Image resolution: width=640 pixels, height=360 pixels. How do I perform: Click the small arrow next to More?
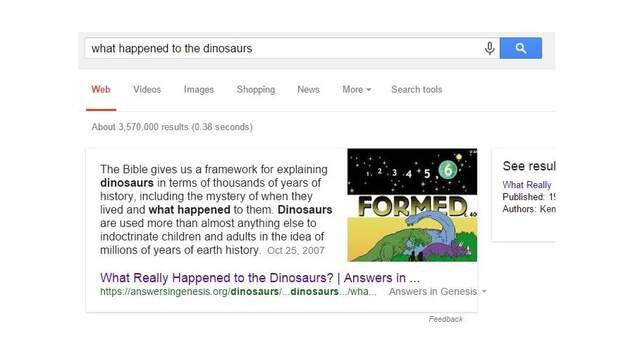[x=368, y=90]
